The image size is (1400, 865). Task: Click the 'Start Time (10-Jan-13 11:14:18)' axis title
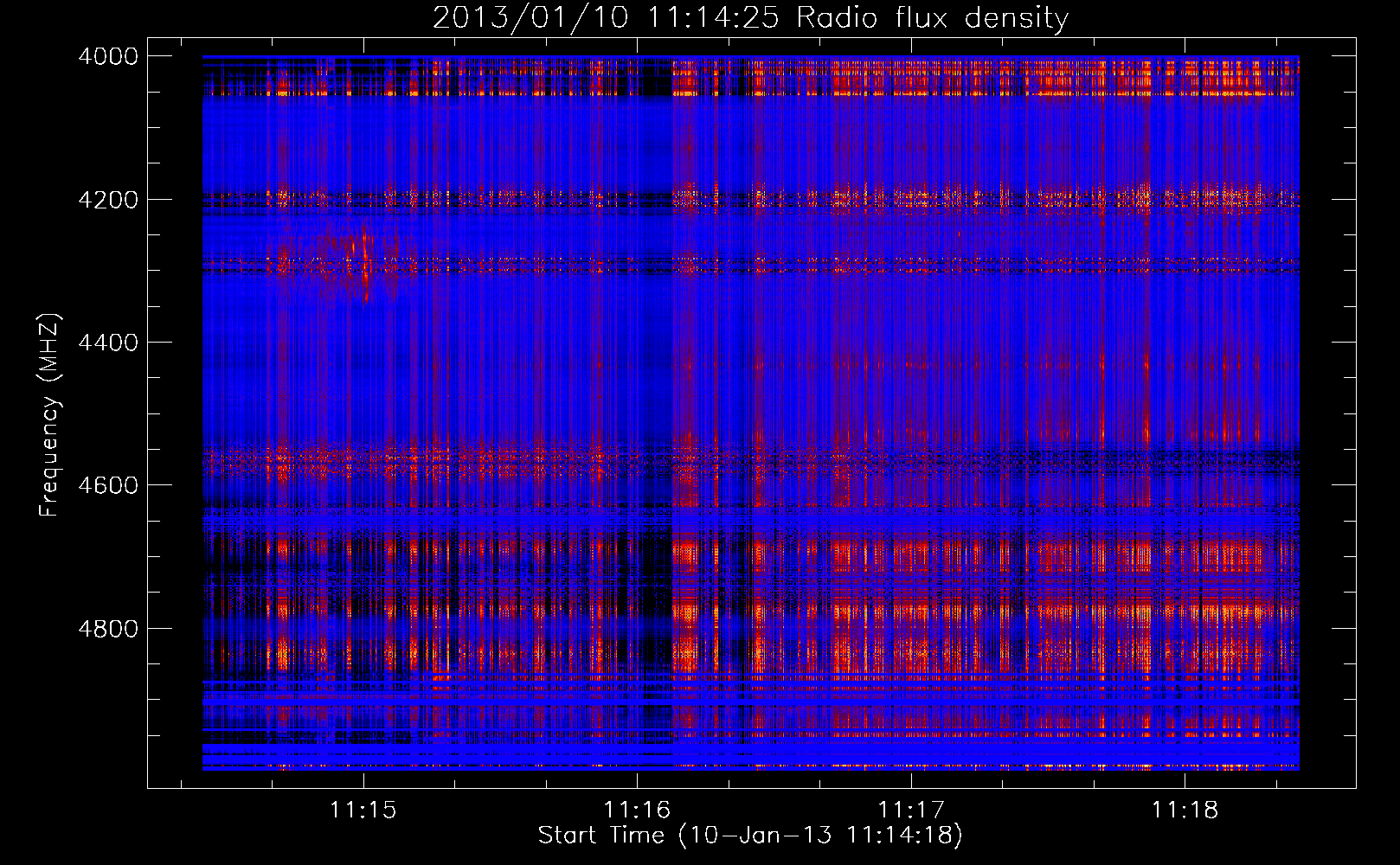click(750, 836)
